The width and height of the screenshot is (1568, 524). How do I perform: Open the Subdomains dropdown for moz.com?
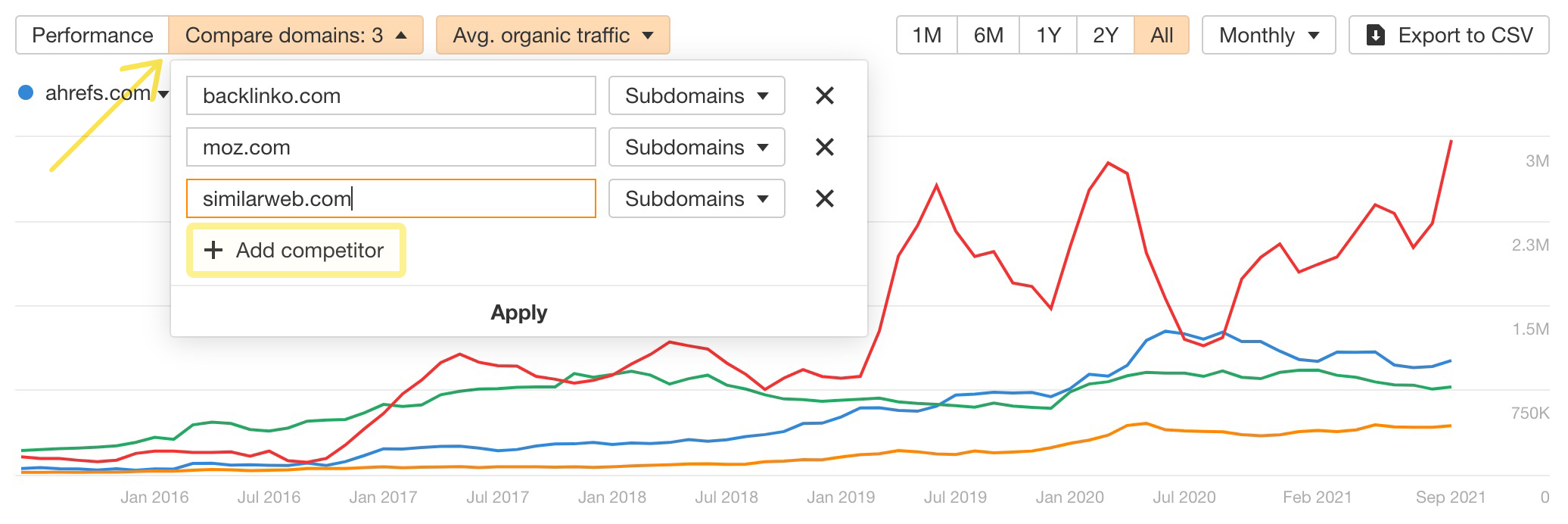696,147
